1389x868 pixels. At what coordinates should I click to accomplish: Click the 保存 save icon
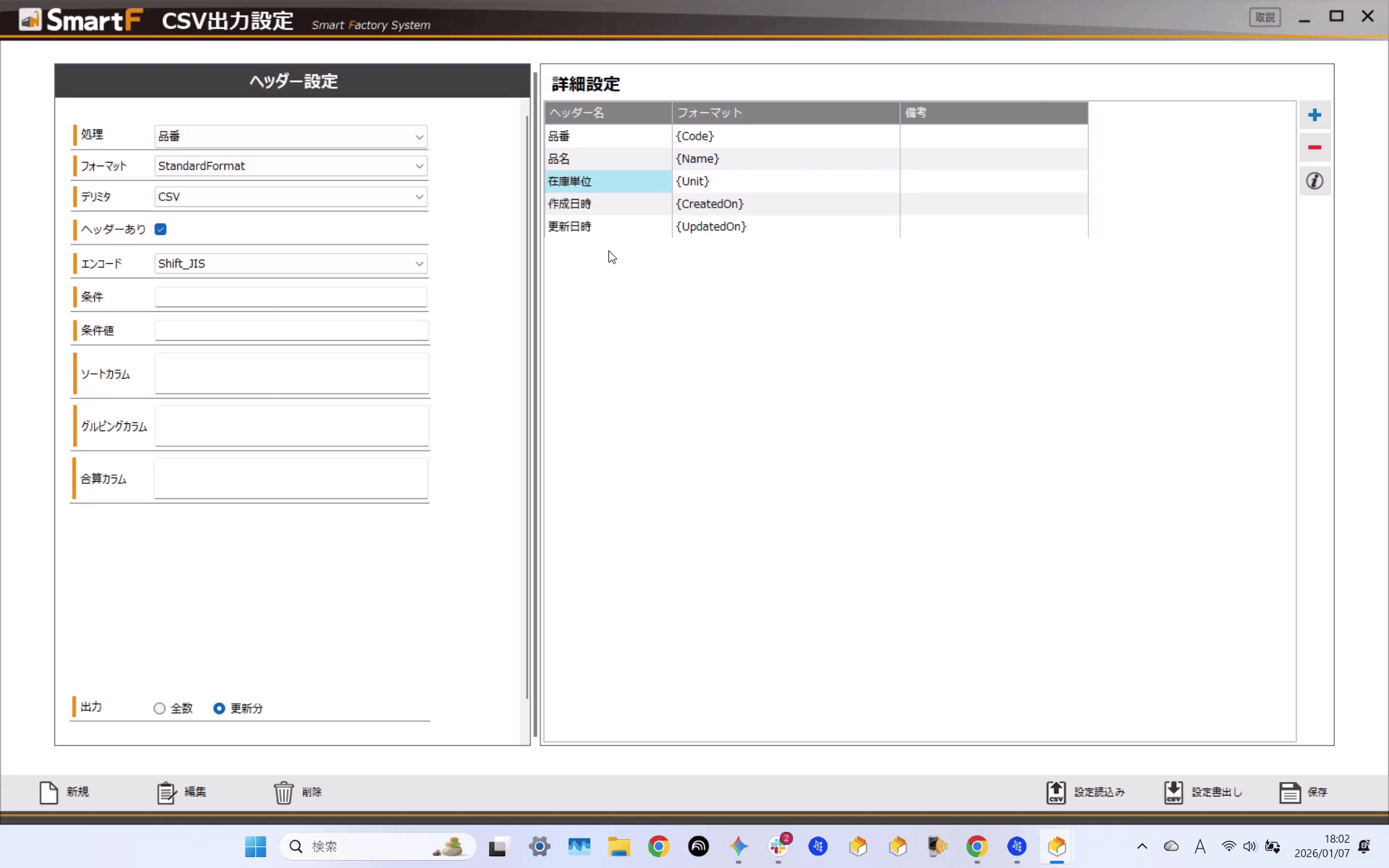[1290, 792]
